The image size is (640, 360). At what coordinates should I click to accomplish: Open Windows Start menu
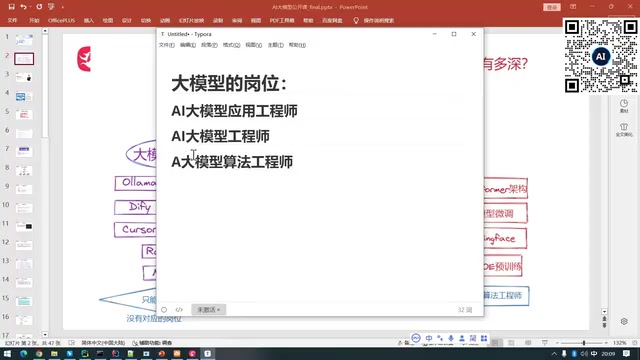tap(7, 353)
